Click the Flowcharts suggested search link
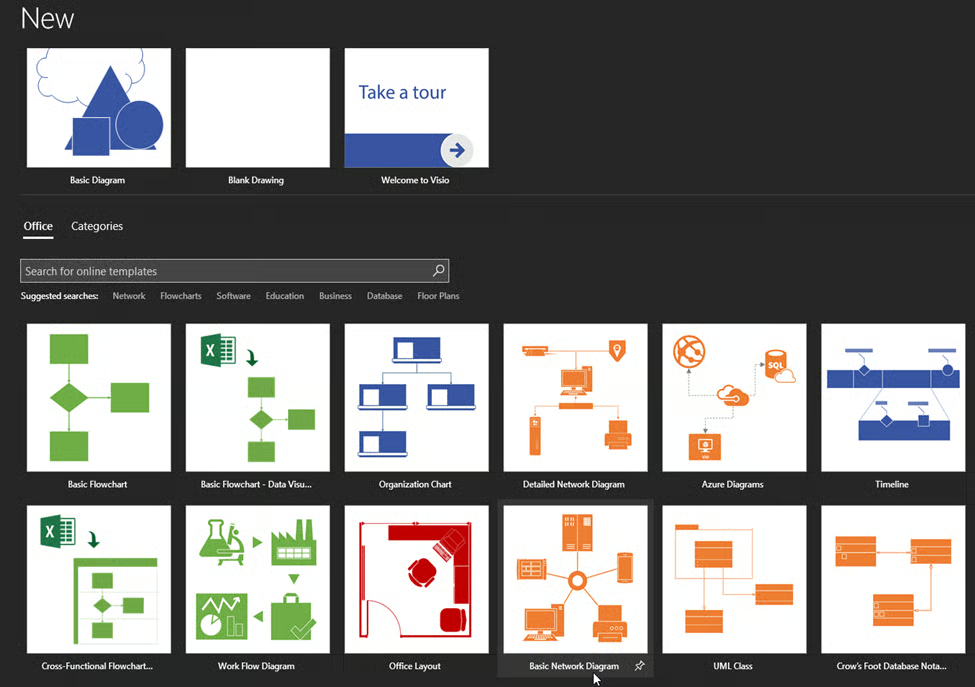 tap(181, 296)
